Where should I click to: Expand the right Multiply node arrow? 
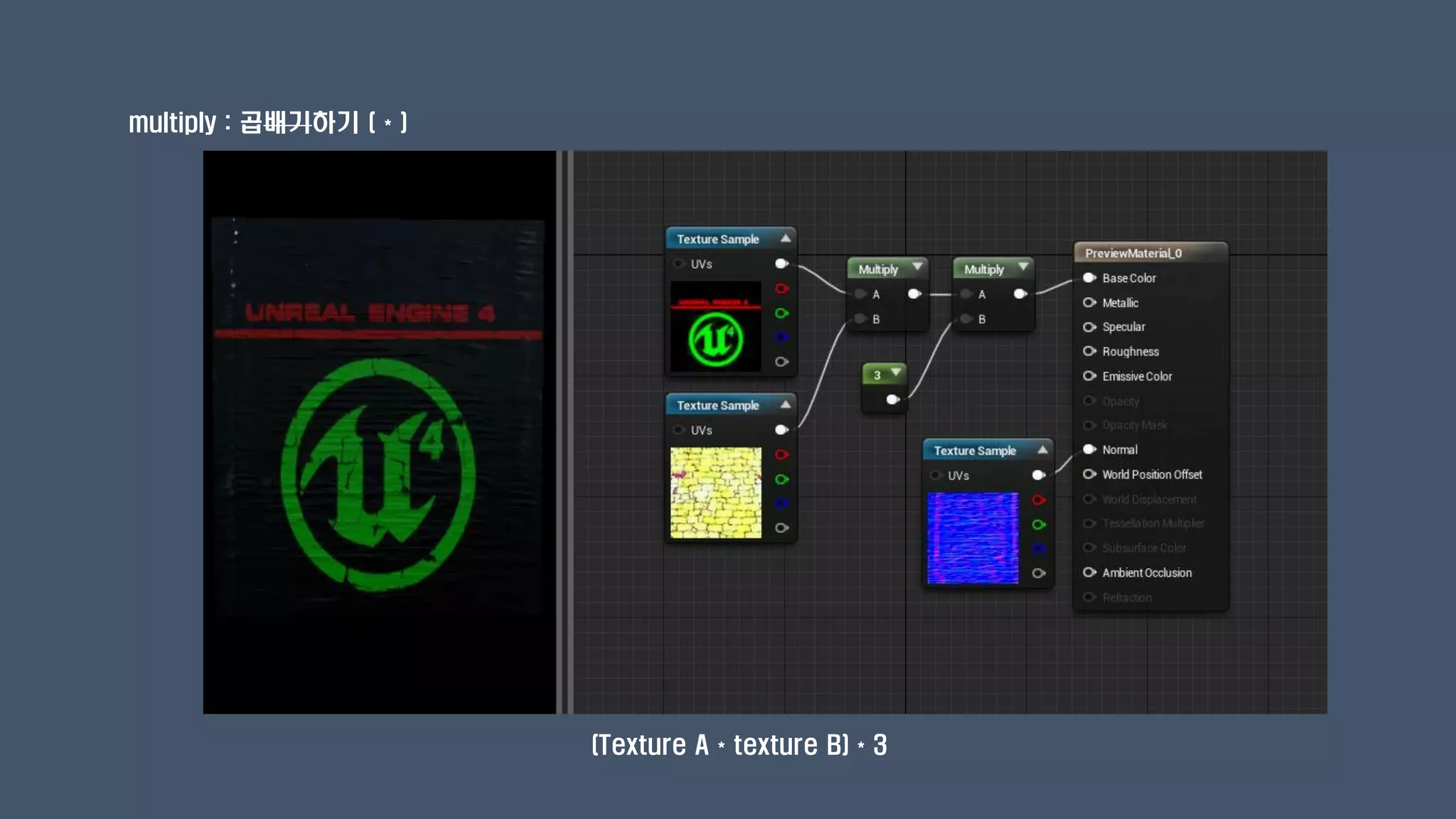point(1023,267)
